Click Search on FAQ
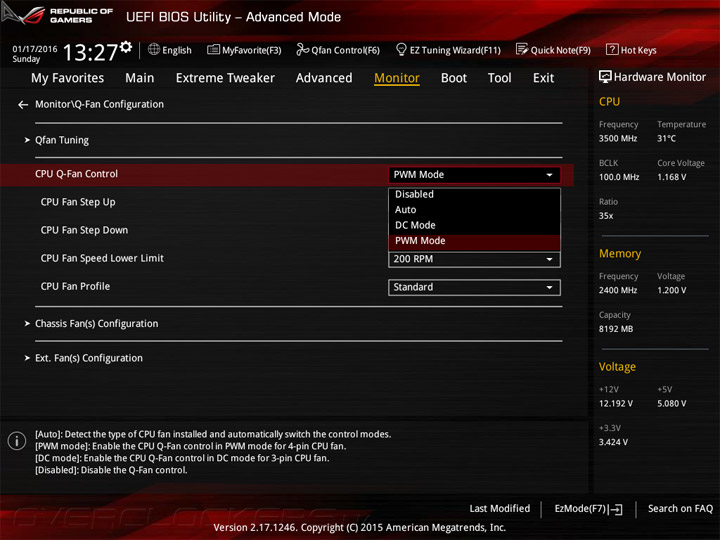Screen dimensions: 720x540 tap(680, 509)
